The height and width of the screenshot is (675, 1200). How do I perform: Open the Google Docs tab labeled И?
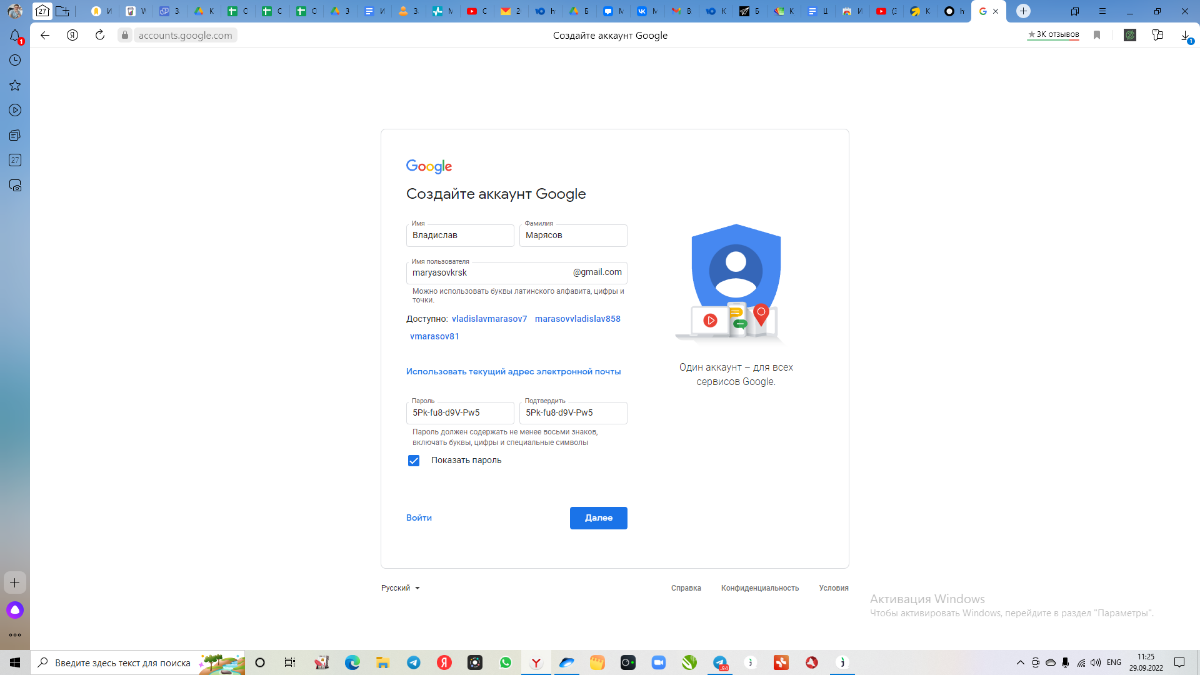tap(374, 11)
